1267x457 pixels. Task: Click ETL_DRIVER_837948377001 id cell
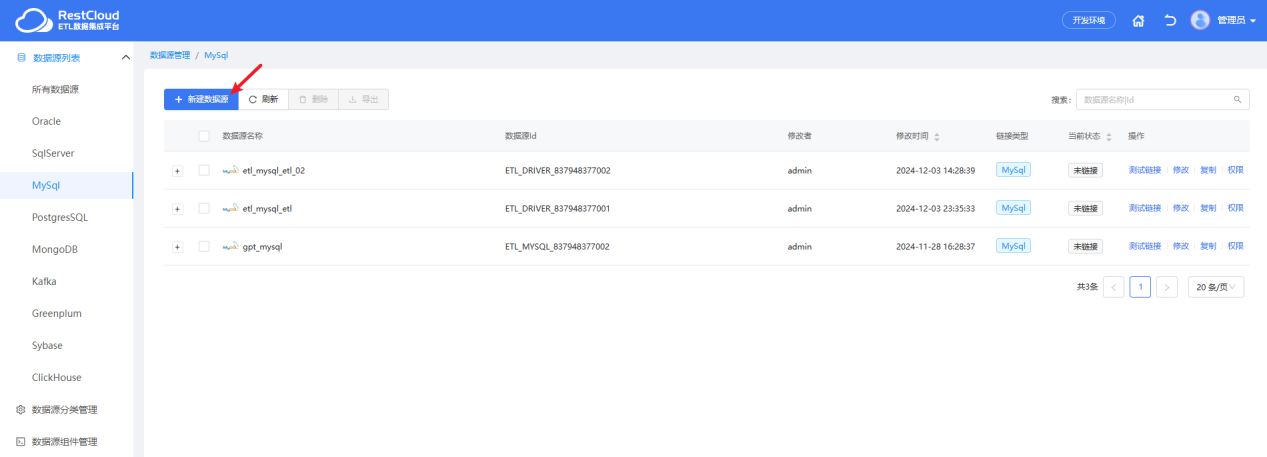pos(558,208)
